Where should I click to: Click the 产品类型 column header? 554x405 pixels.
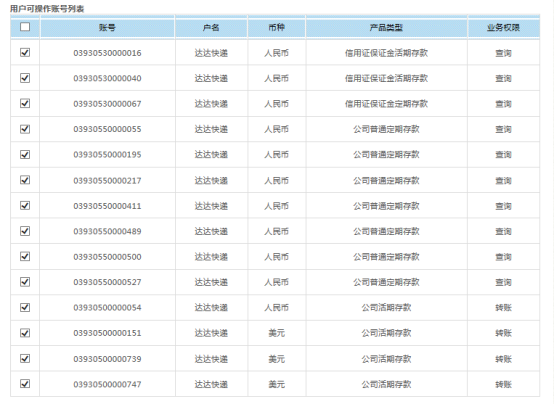(386, 28)
